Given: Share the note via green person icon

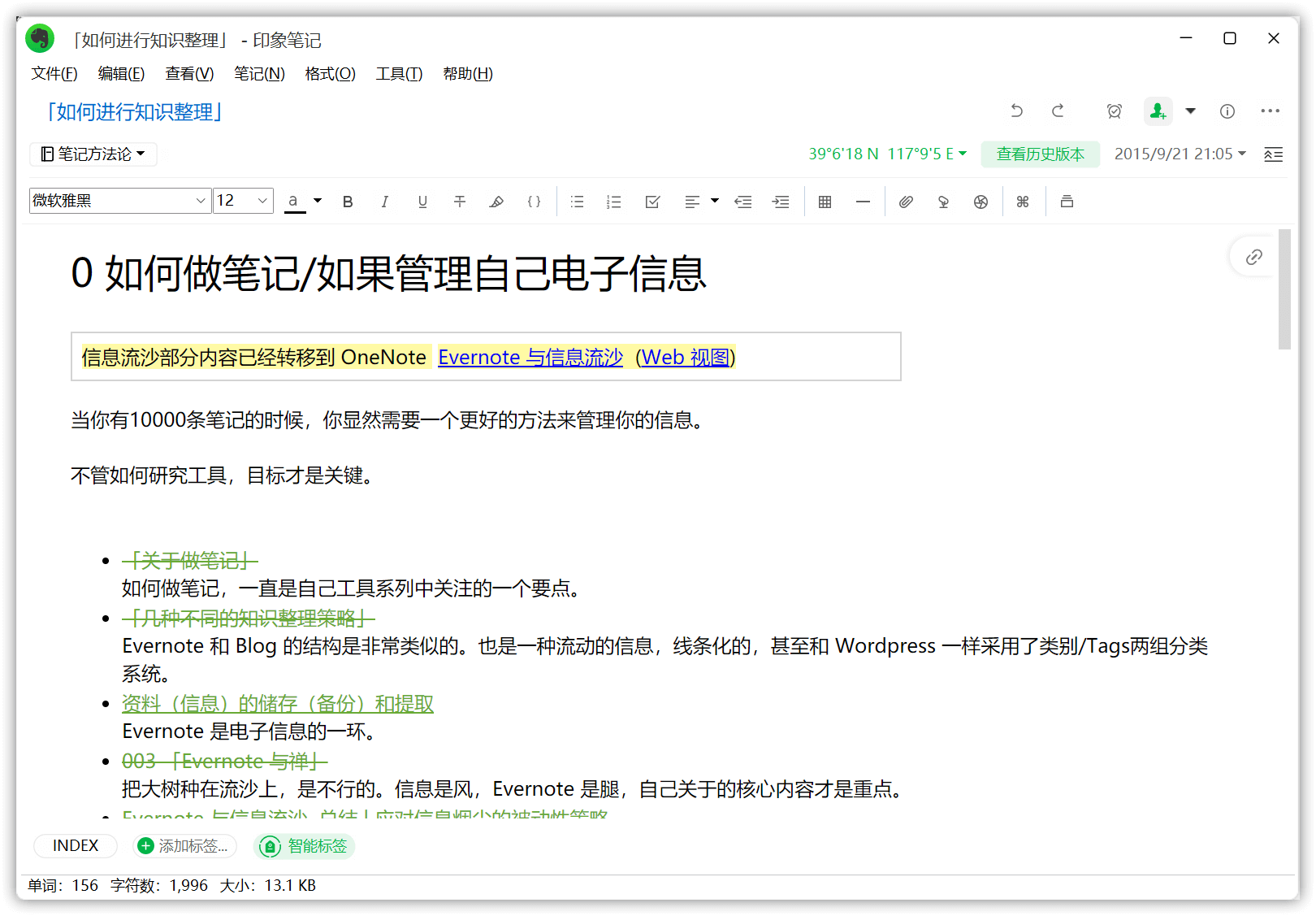Looking at the screenshot, I should click(1158, 111).
